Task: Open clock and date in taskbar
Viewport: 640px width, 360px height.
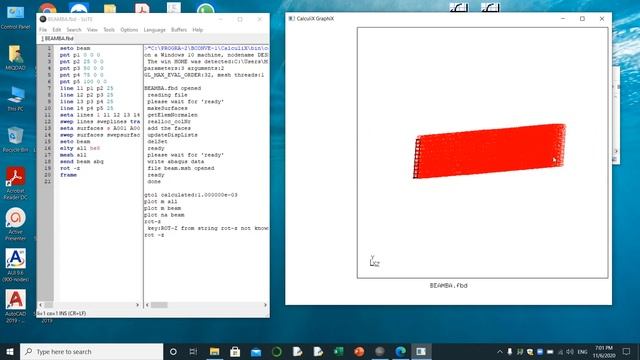Action: (x=604, y=351)
